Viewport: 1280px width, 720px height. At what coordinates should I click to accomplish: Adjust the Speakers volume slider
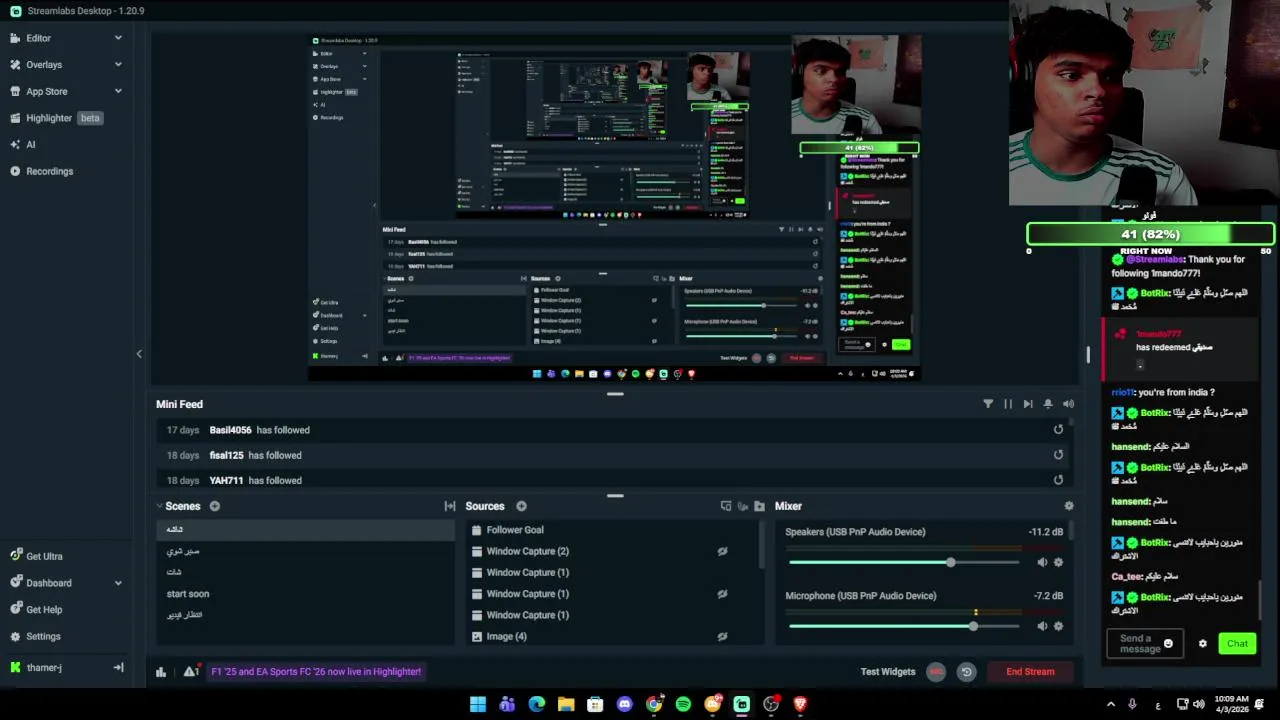pyautogui.click(x=904, y=562)
